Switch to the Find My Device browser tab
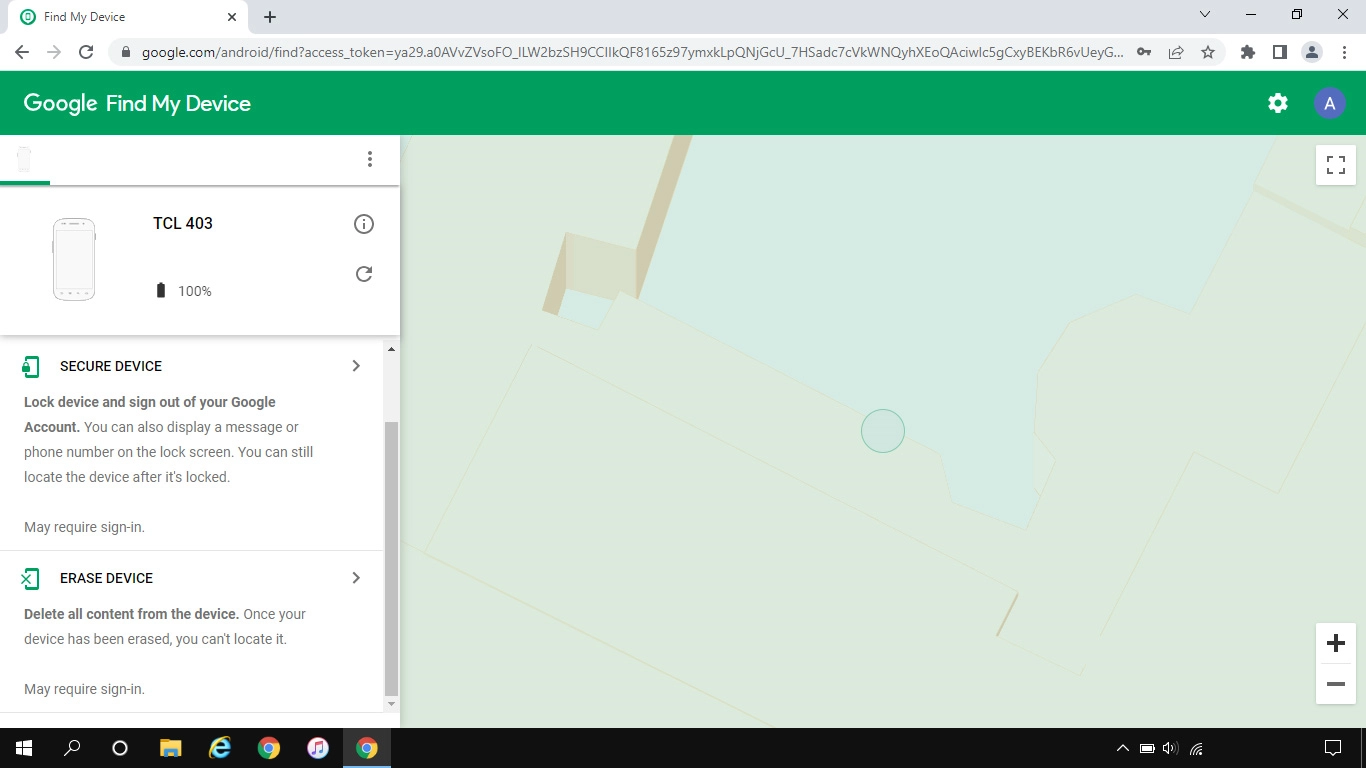The height and width of the screenshot is (768, 1366). coord(120,16)
